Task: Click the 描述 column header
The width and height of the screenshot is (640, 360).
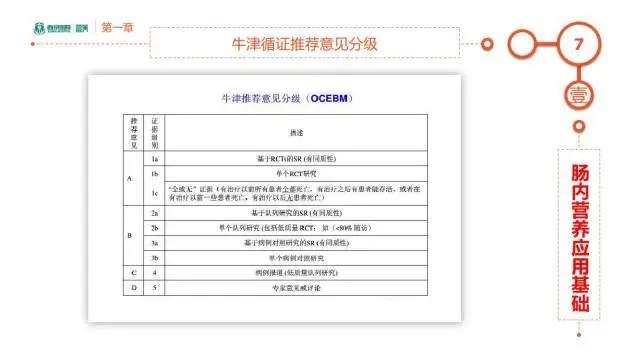Action: (x=296, y=133)
